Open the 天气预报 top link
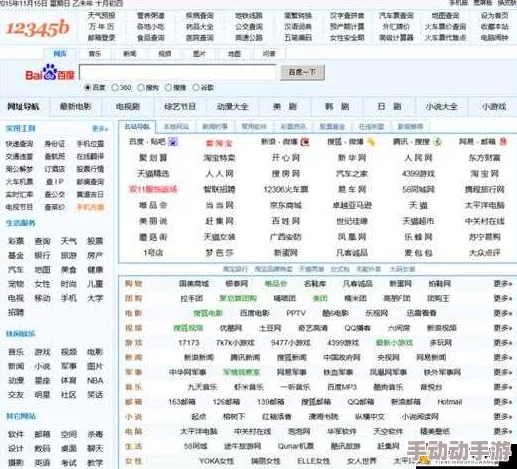 coord(102,16)
